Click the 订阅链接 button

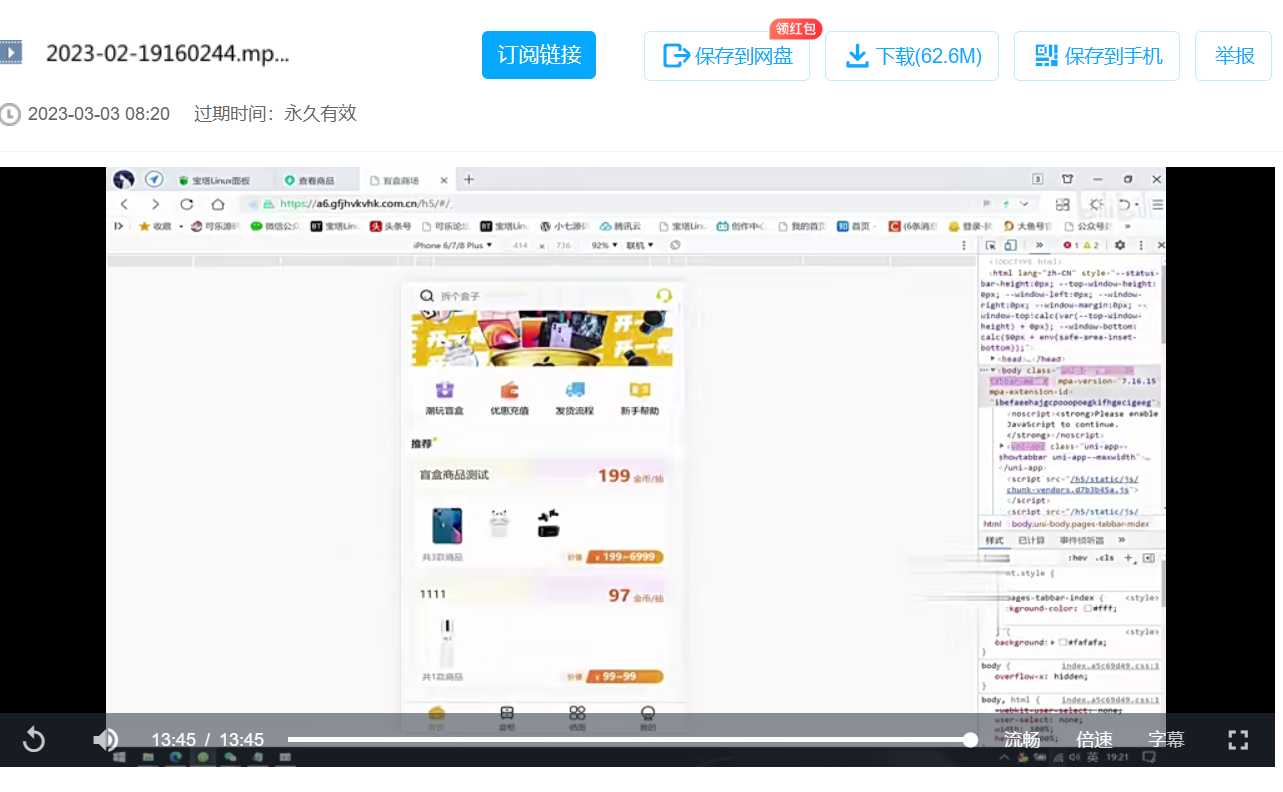click(x=539, y=55)
